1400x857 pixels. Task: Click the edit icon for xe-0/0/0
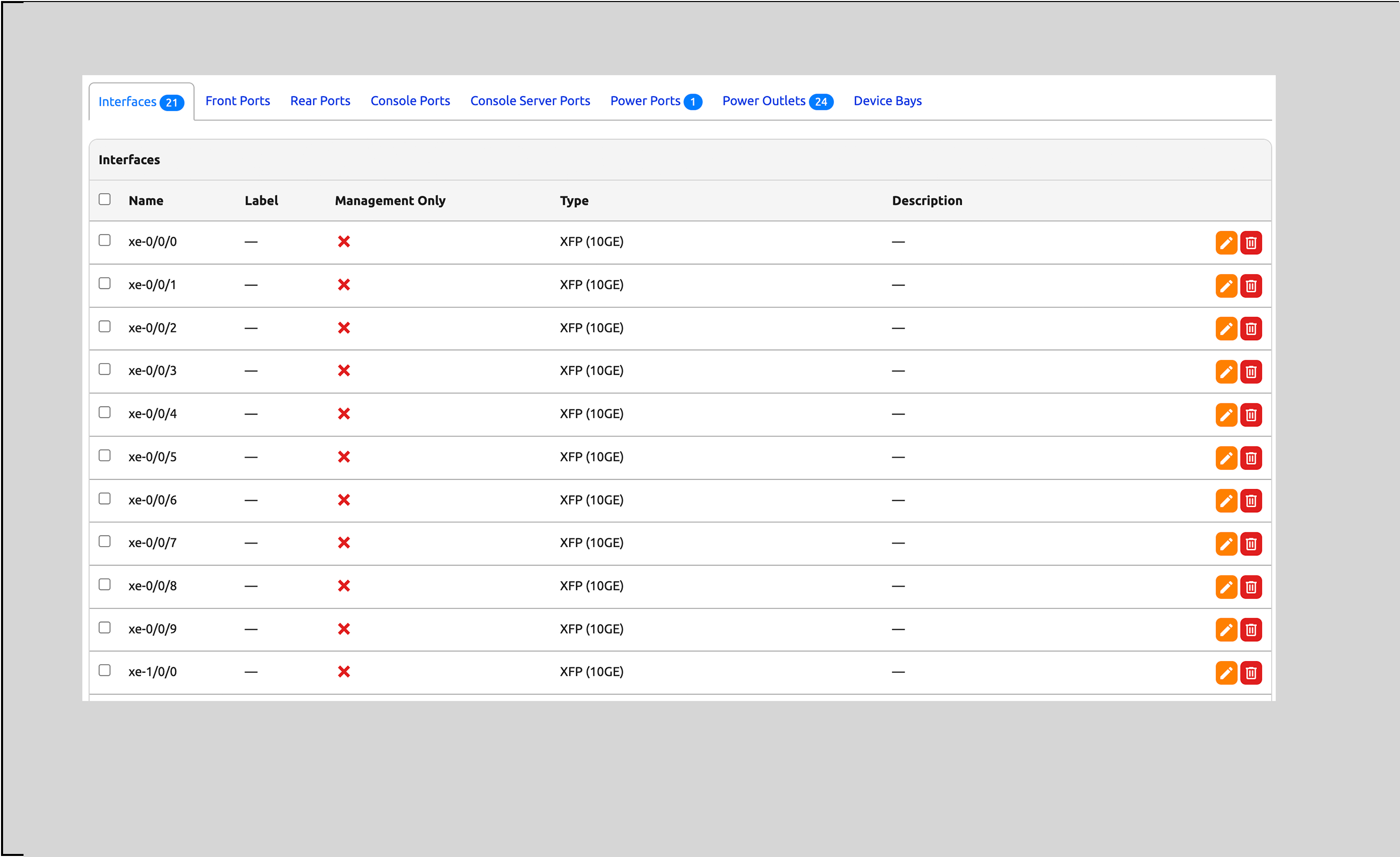tap(1225, 242)
